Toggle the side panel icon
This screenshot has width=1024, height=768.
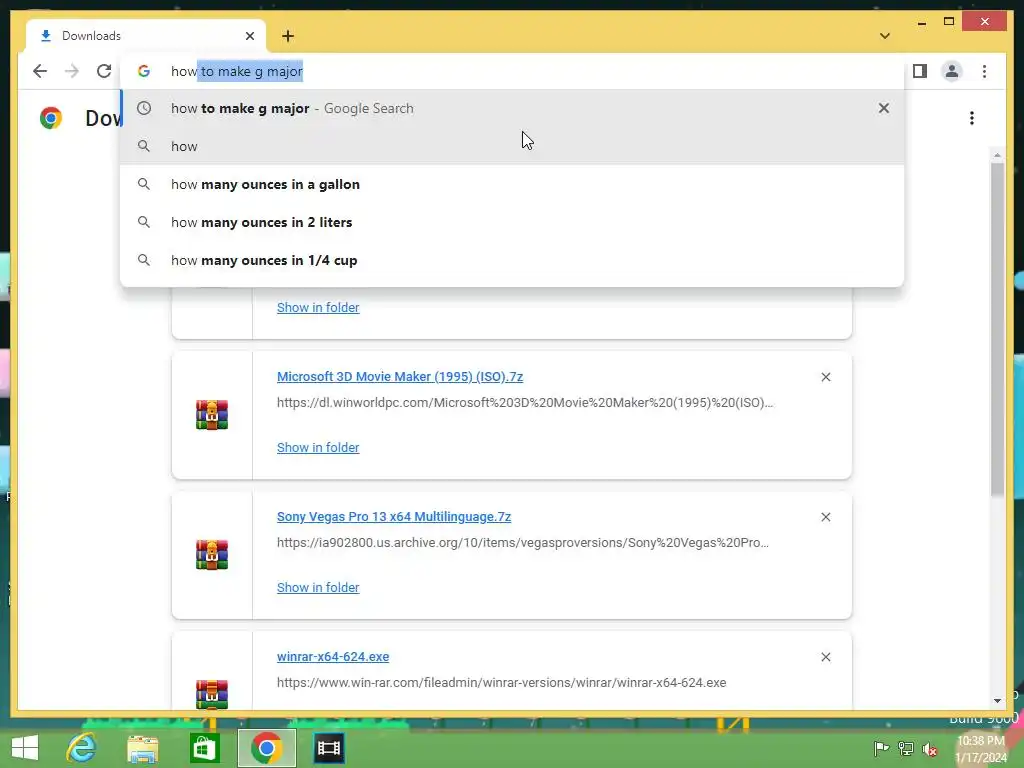920,71
